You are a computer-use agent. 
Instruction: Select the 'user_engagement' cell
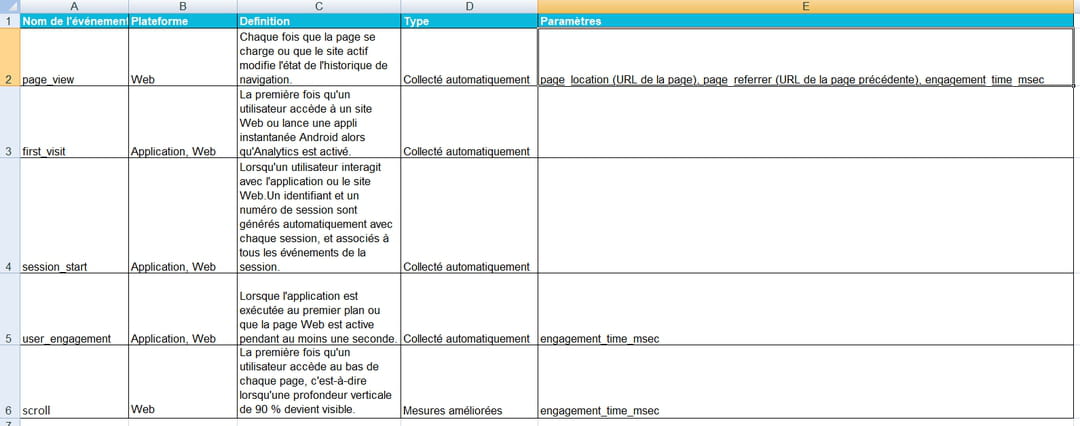pos(74,310)
